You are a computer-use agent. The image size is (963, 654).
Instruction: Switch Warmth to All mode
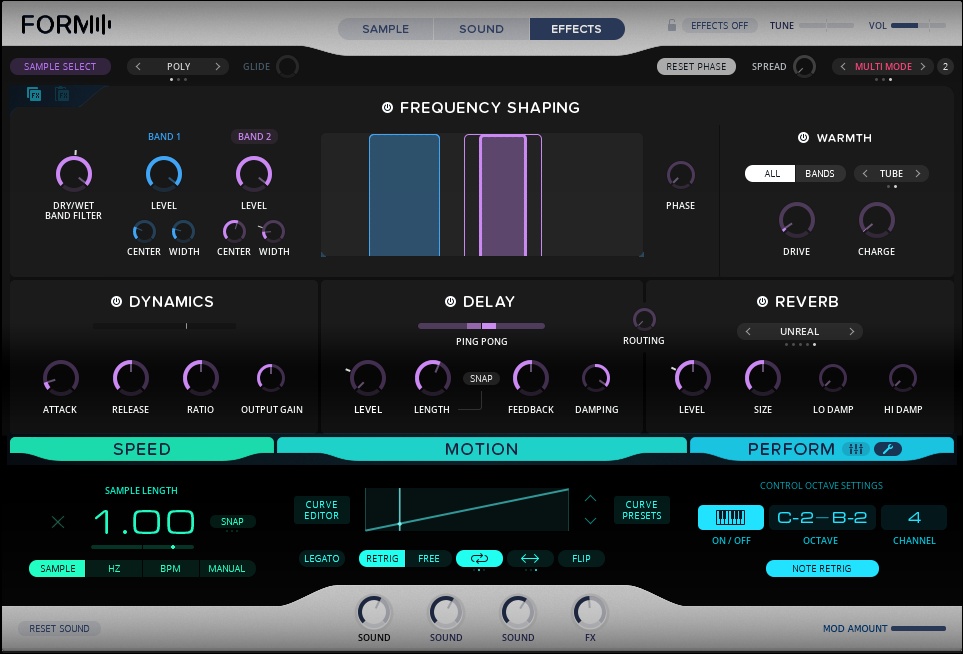(x=771, y=173)
